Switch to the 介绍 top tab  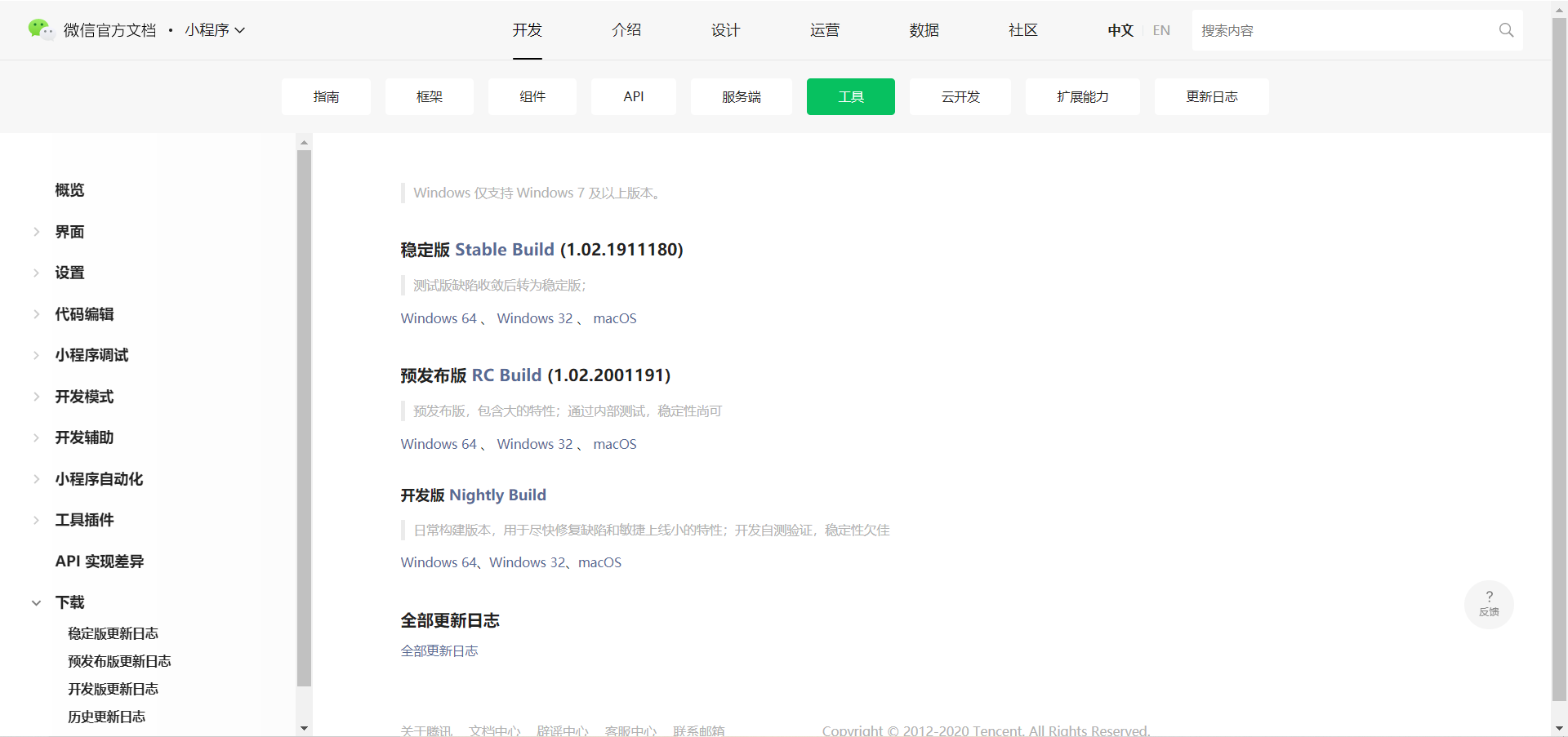[x=626, y=30]
